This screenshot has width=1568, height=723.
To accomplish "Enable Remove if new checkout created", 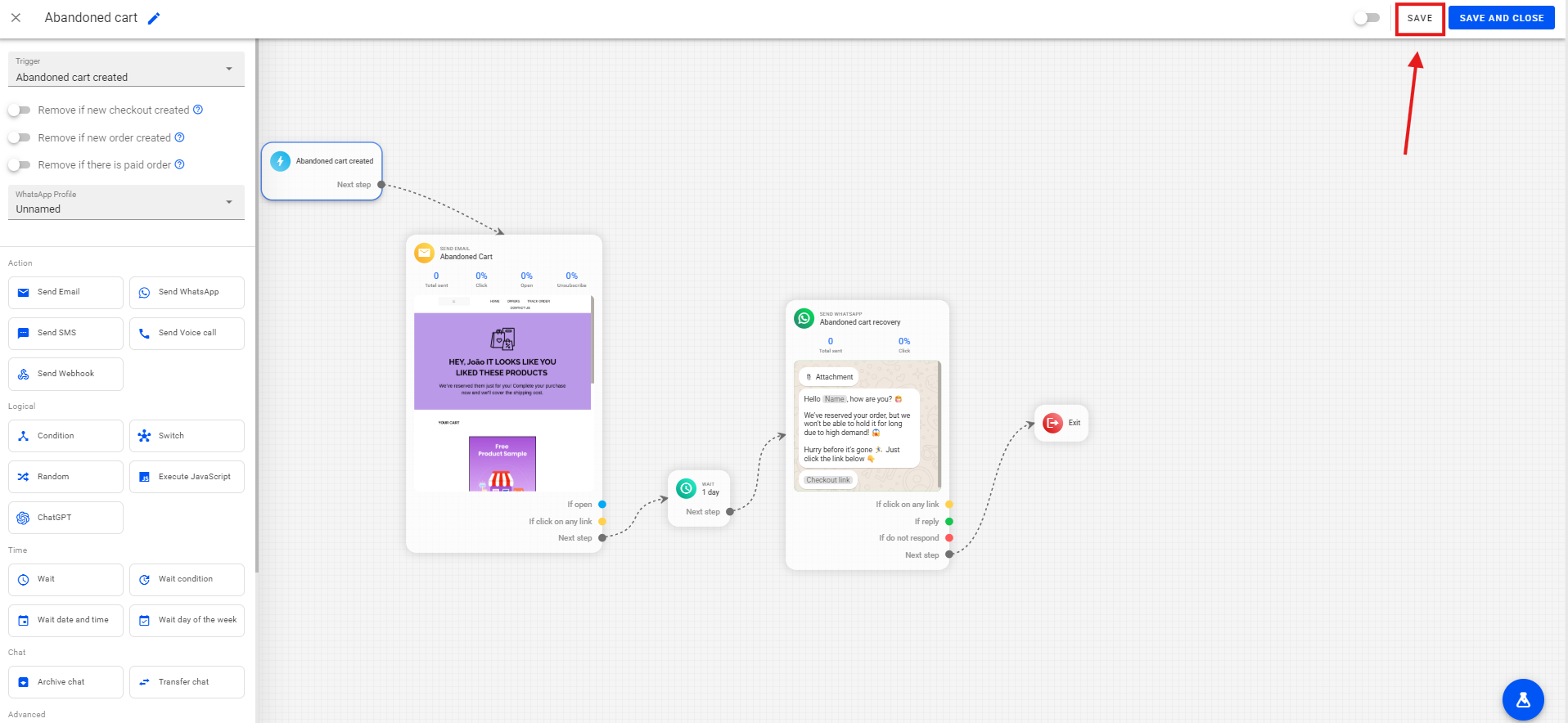I will (20, 110).
